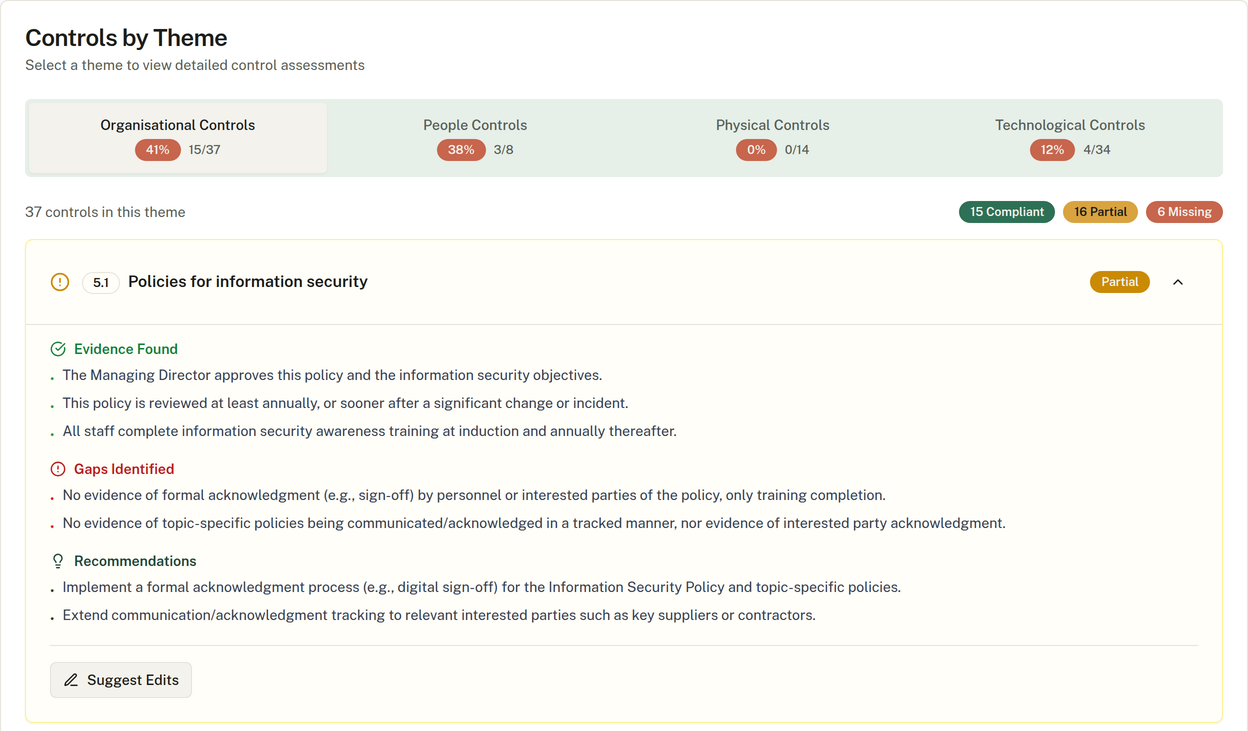Click the 12% badge under Technological Controls
Viewport: 1248px width, 731px height.
[1052, 150]
